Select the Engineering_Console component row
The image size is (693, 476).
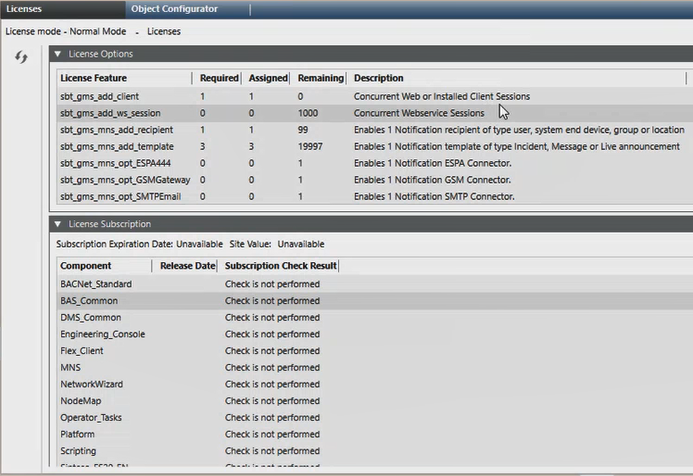103,334
